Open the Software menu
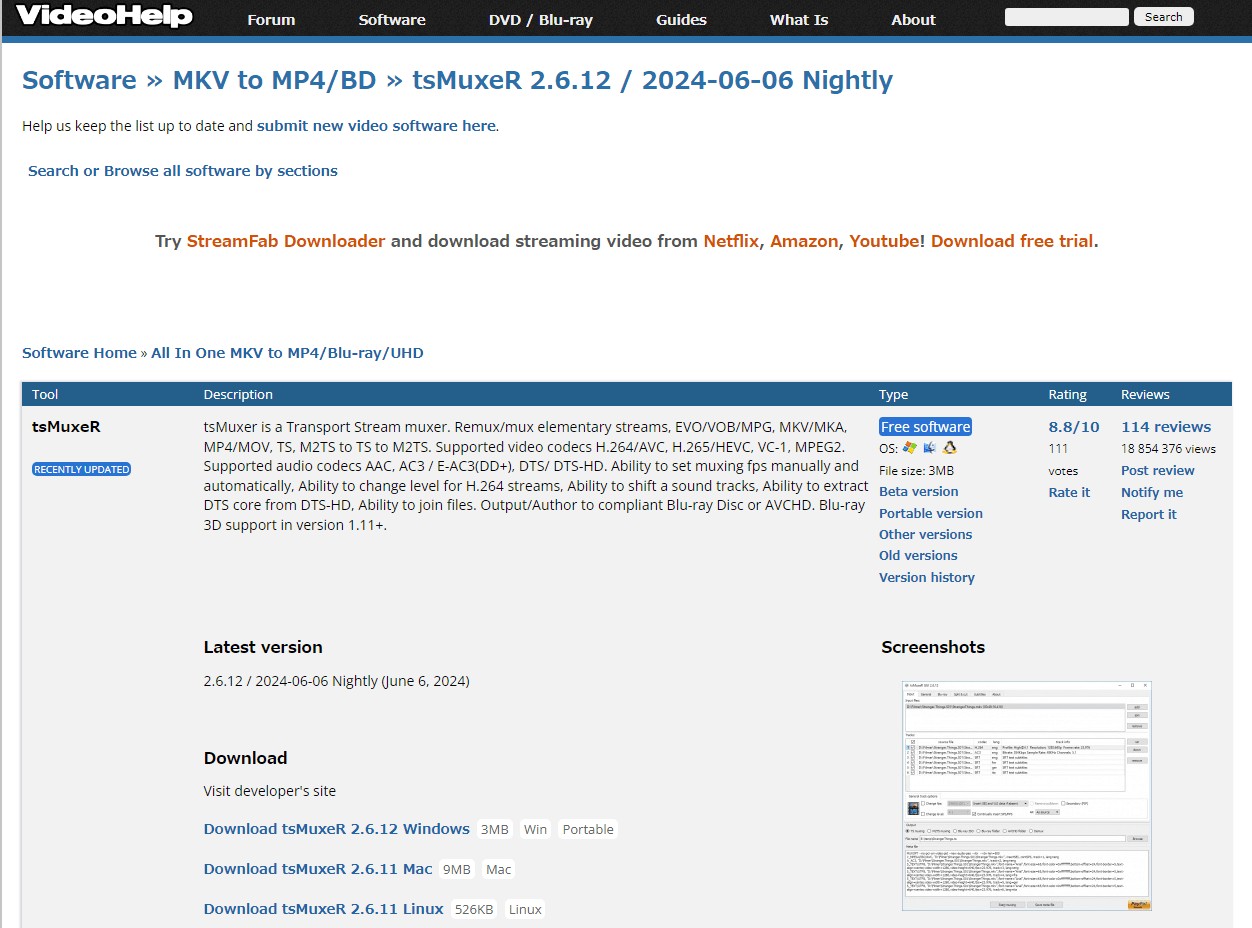The height and width of the screenshot is (928, 1252). click(x=392, y=20)
